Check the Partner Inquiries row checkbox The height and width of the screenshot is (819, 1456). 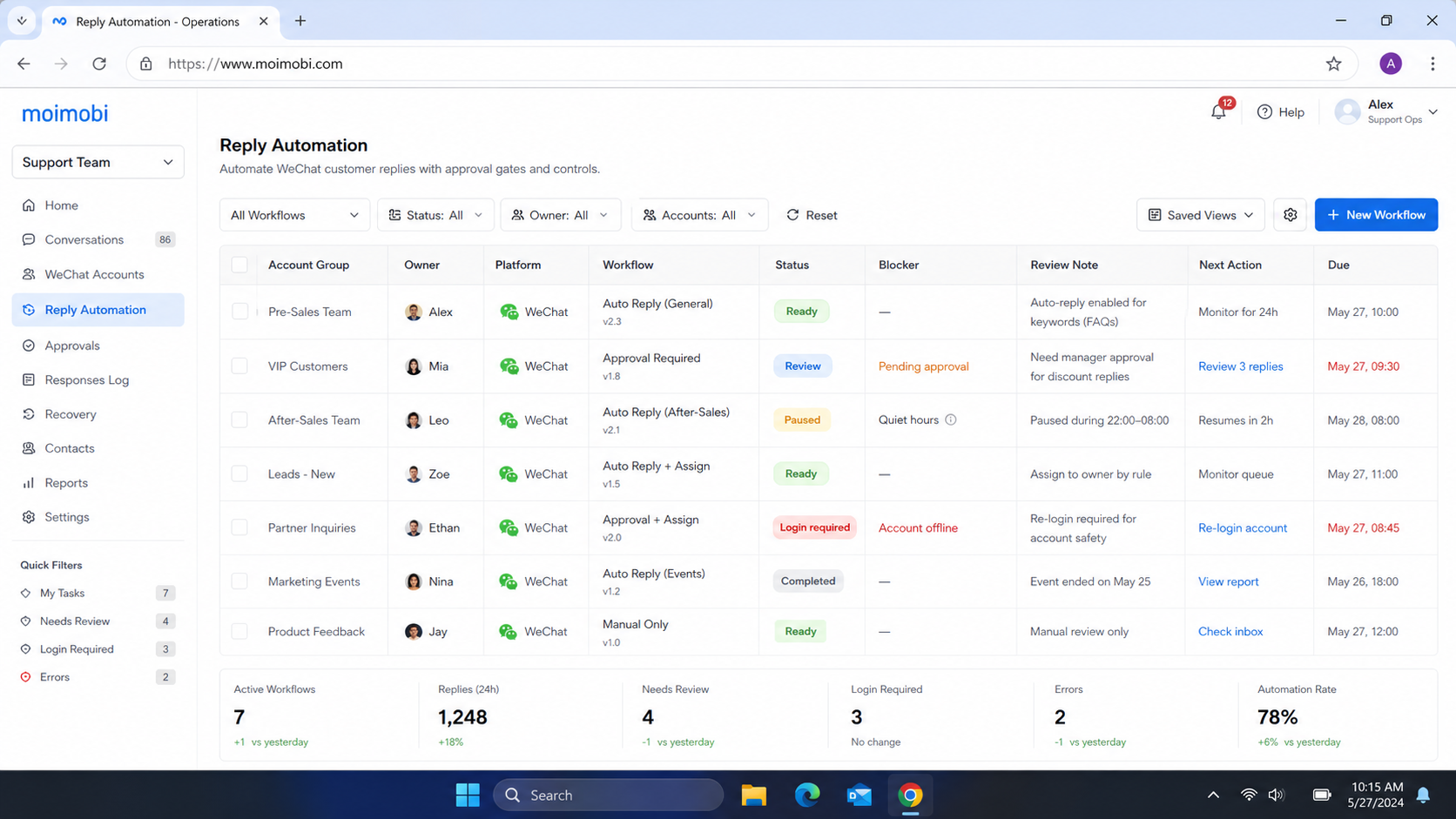[x=239, y=527]
